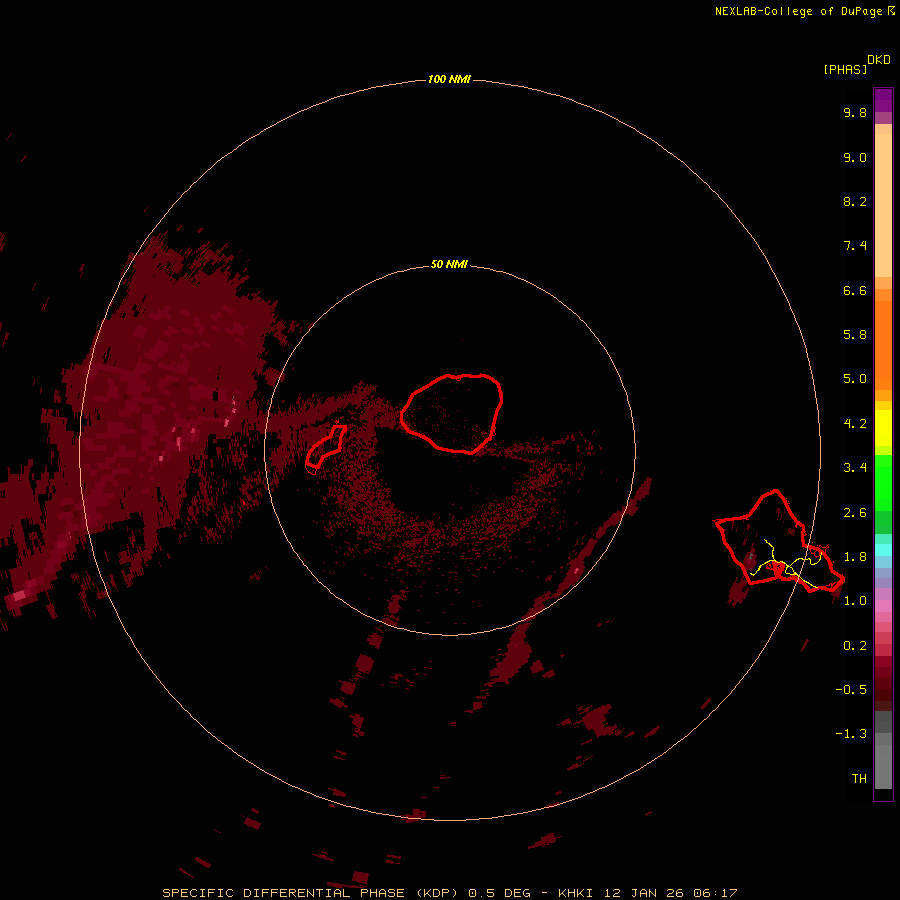Pick the green segment of the color bar
The height and width of the screenshot is (900, 900).
(883, 482)
